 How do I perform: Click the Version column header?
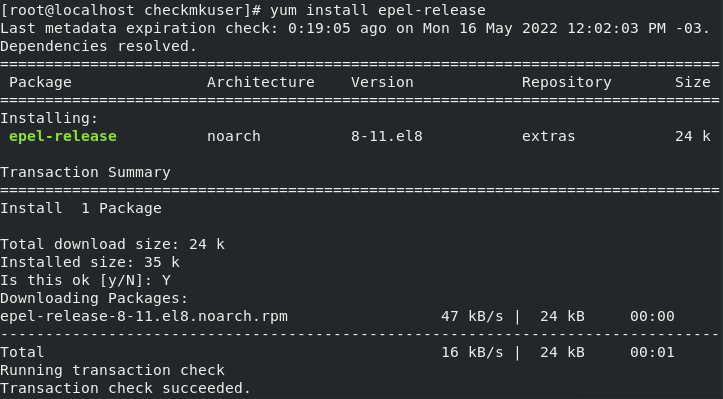(382, 82)
